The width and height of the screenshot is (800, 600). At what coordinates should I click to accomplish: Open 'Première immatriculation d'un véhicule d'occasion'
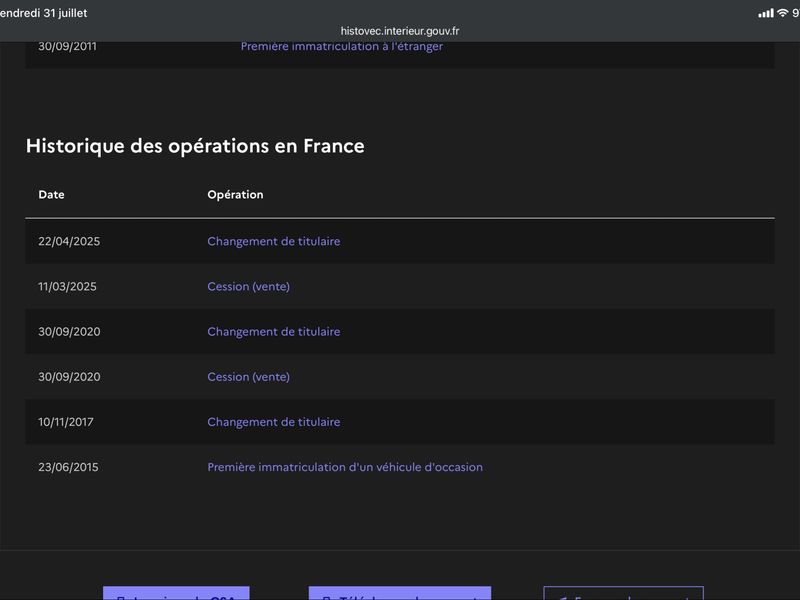[x=345, y=467]
